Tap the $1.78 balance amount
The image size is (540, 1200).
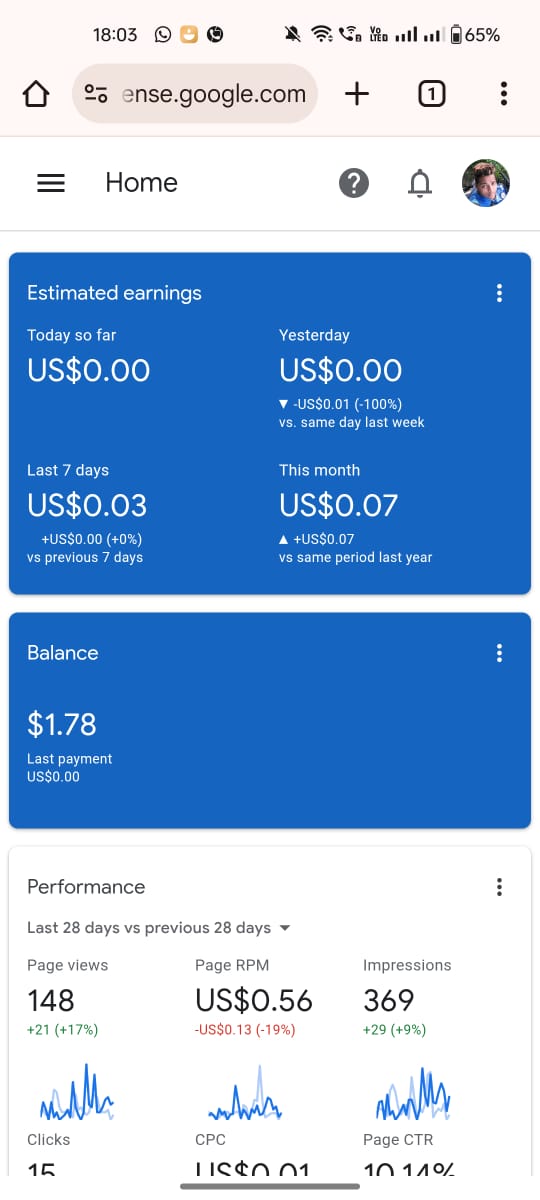point(62,724)
